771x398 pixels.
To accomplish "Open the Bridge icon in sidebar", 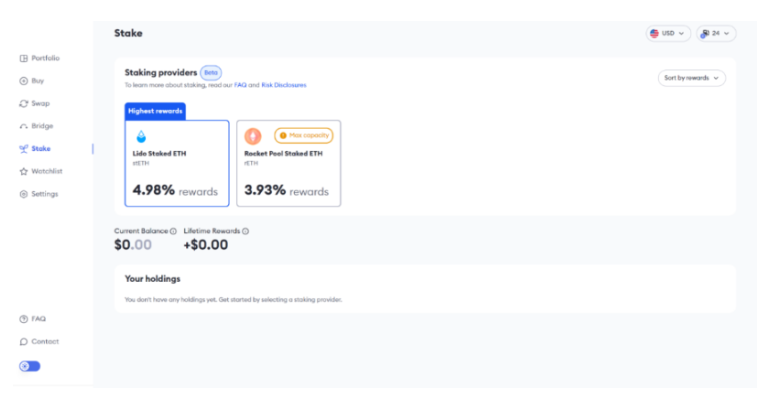I will click(x=24, y=126).
